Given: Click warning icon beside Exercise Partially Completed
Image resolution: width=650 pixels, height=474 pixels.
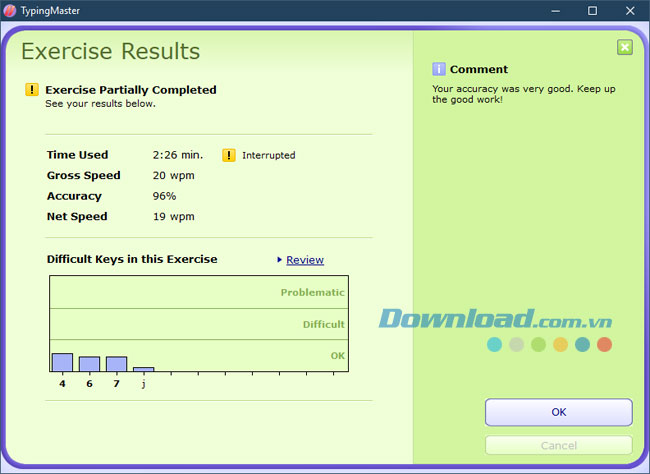Looking at the screenshot, I should tap(32, 90).
